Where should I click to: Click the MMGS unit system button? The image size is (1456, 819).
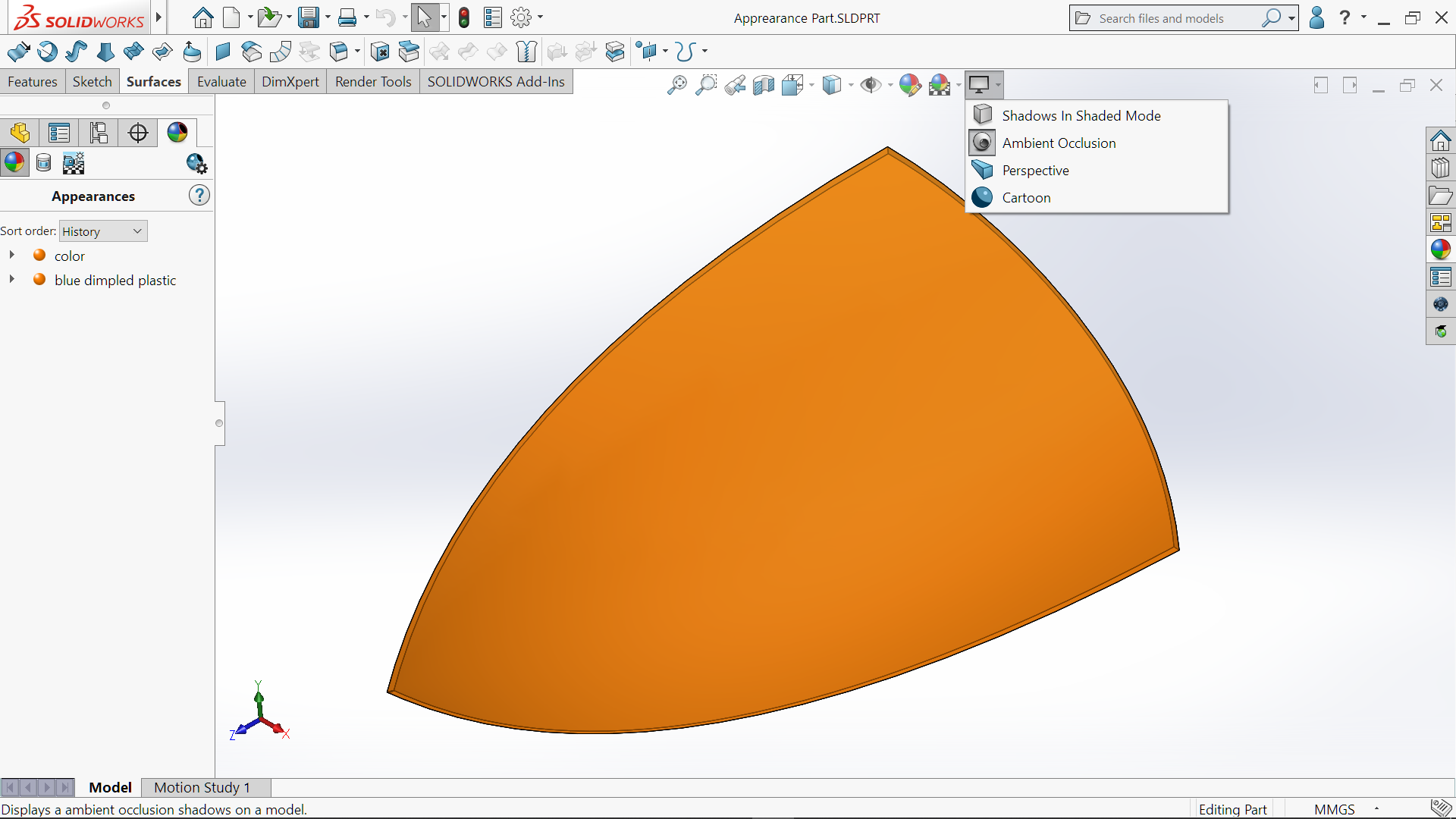click(x=1334, y=809)
